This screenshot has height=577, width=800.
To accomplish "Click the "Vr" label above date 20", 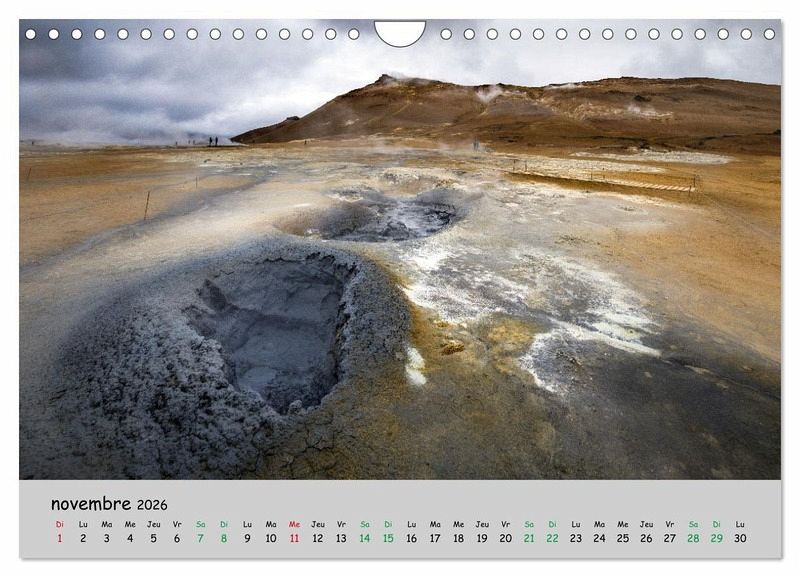I will click(506, 524).
